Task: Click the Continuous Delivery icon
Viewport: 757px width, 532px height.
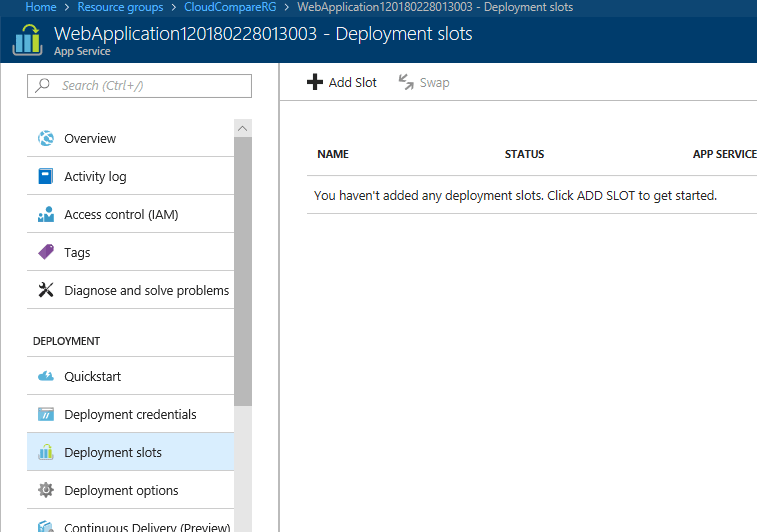Action: 46,527
